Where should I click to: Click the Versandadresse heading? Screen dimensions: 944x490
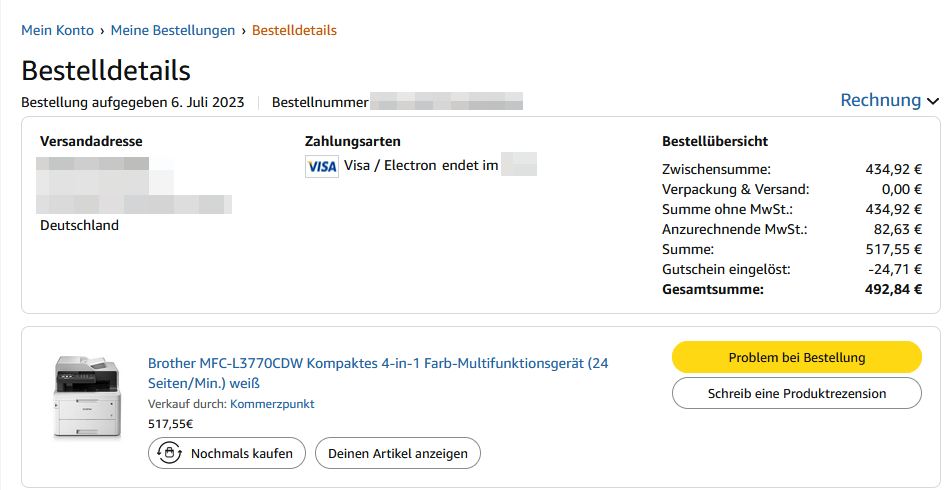[x=91, y=141]
